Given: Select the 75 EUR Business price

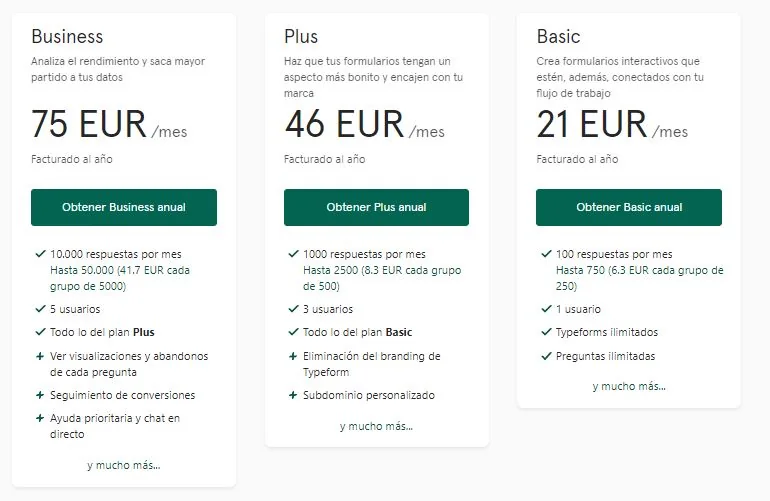Looking at the screenshot, I should (x=88, y=125).
